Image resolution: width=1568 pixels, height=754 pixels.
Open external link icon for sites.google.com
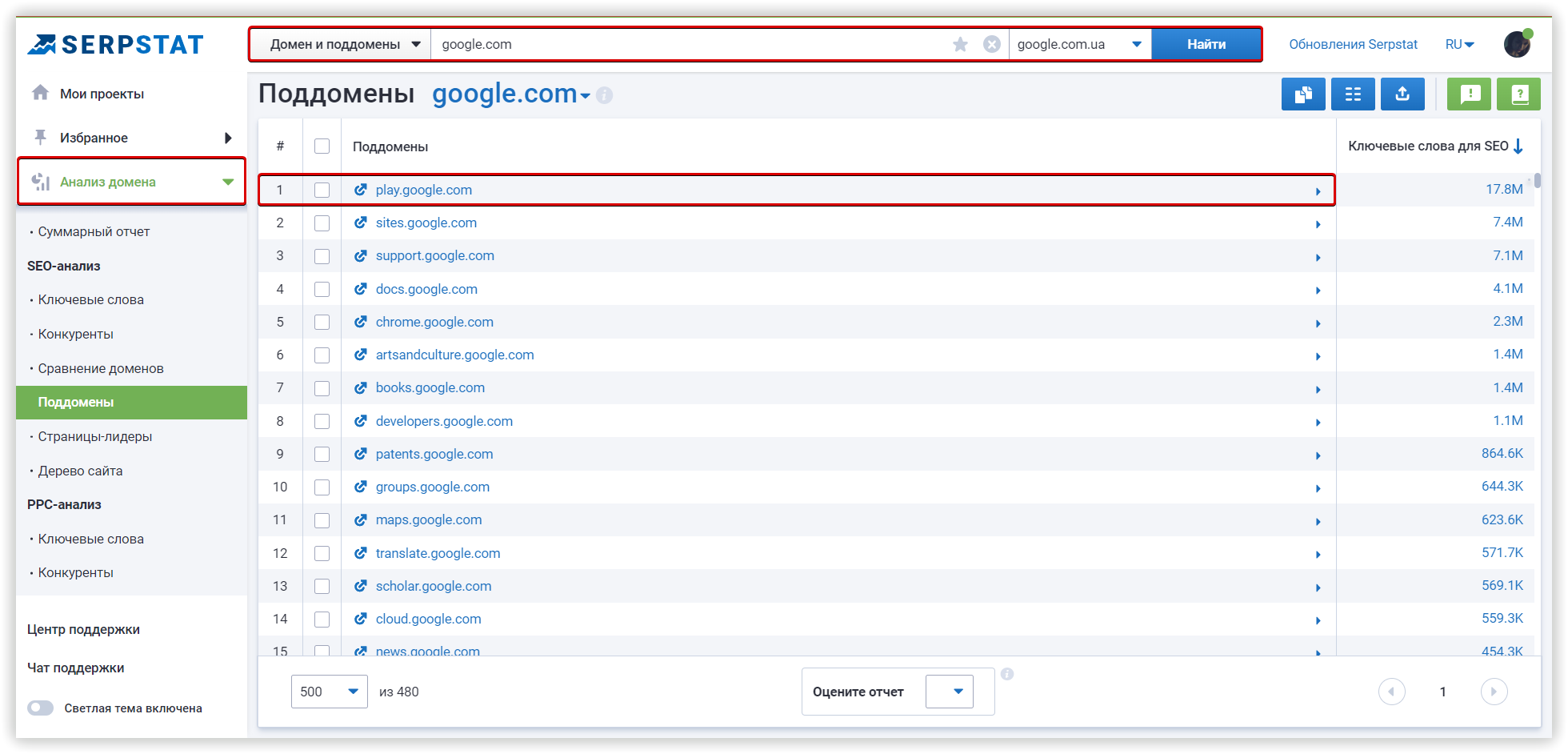pyautogui.click(x=361, y=223)
